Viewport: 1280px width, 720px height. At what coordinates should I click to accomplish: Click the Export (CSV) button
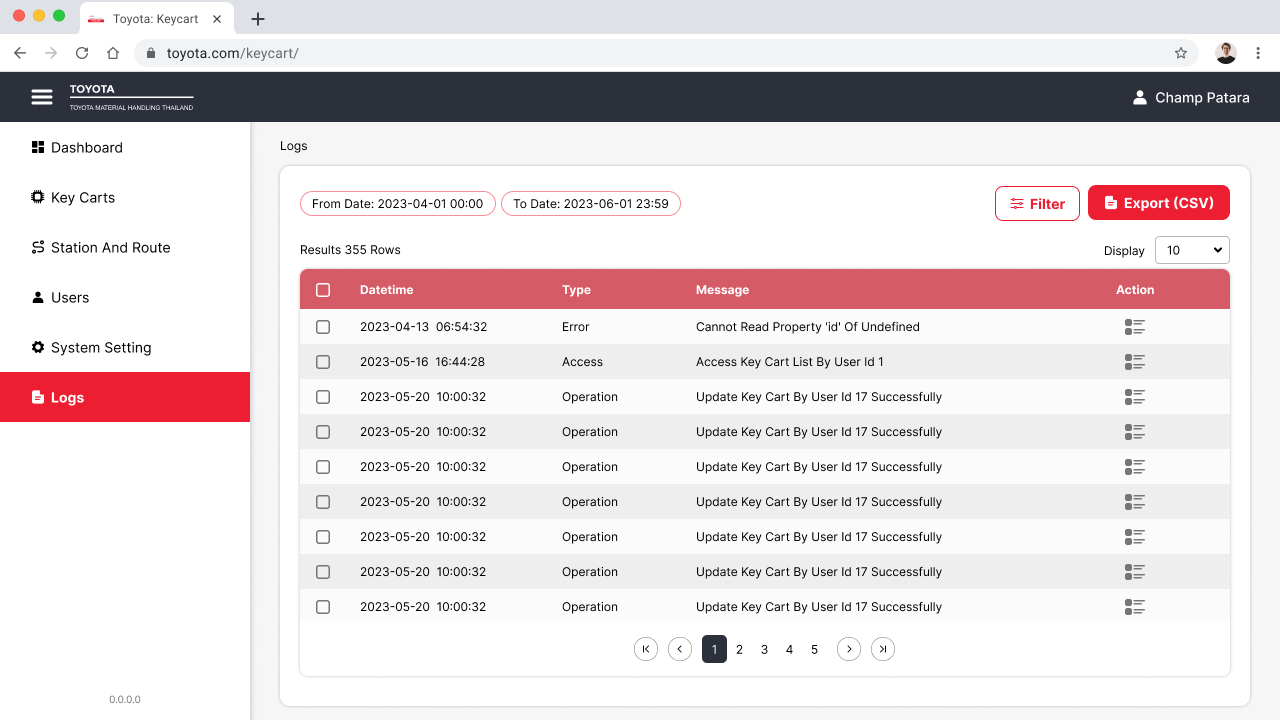click(x=1158, y=203)
